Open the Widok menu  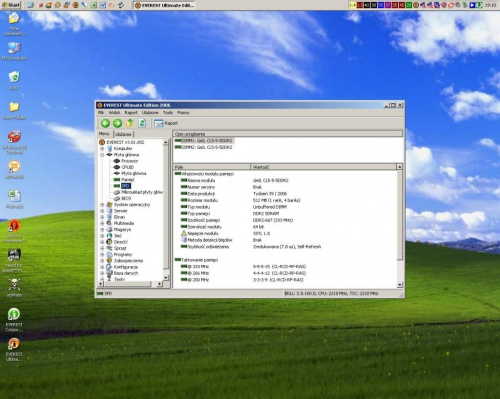pyautogui.click(x=114, y=113)
